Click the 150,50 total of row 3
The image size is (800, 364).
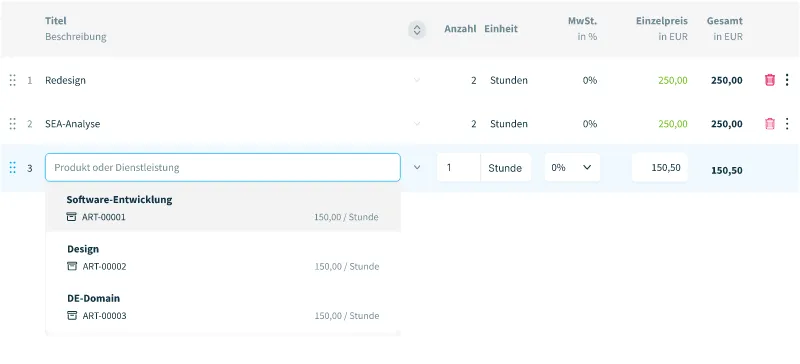pos(727,171)
